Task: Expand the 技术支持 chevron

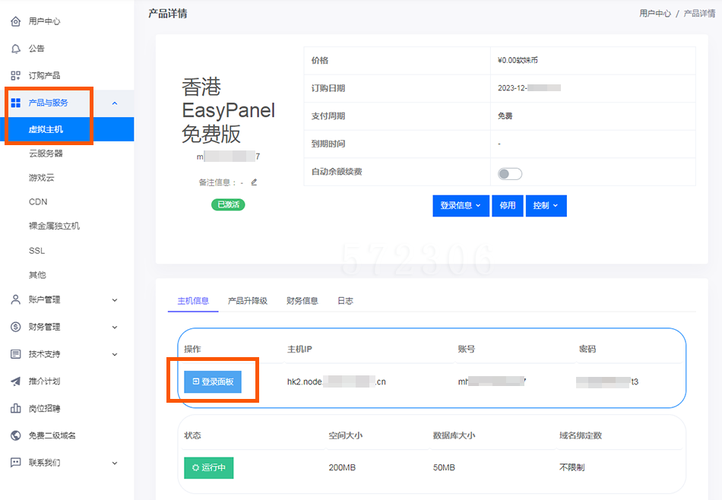Action: pyautogui.click(x=115, y=355)
